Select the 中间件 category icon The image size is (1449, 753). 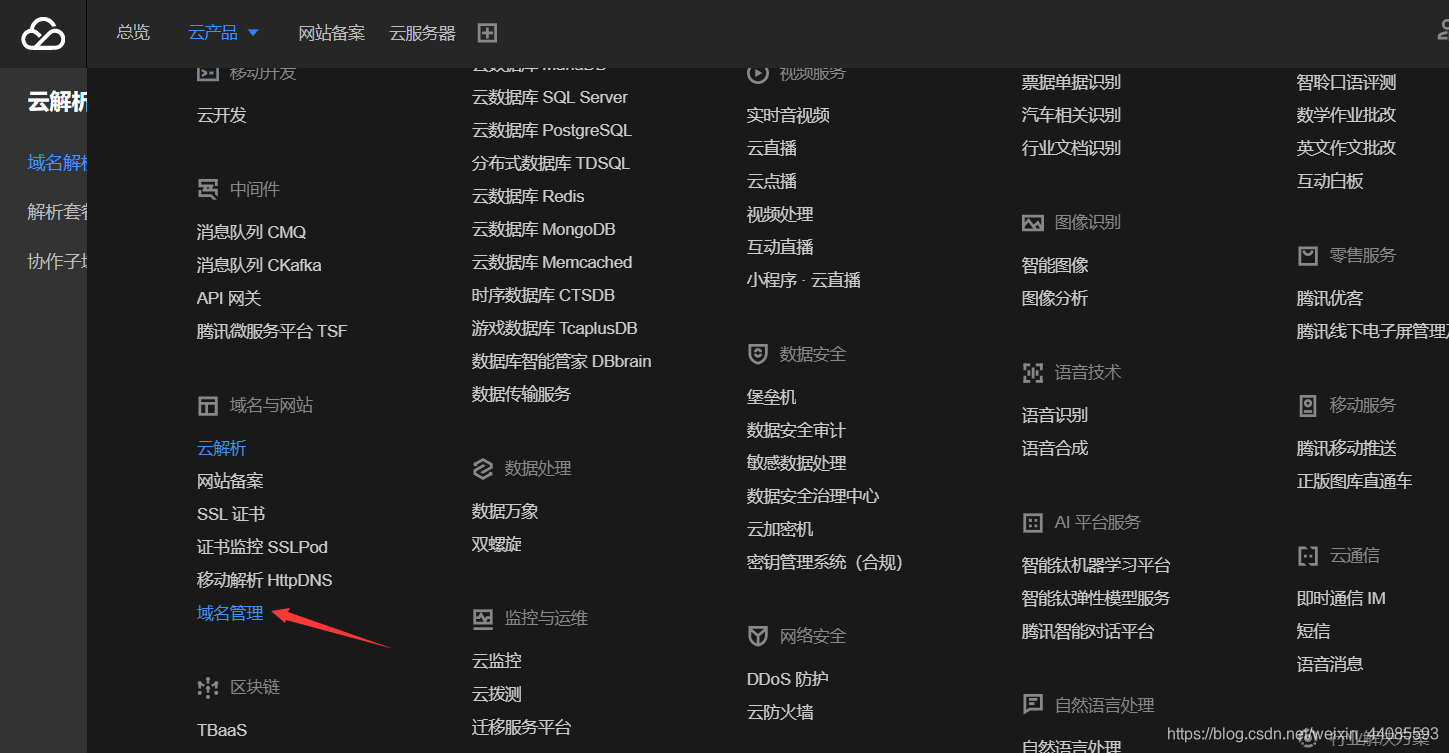[208, 188]
